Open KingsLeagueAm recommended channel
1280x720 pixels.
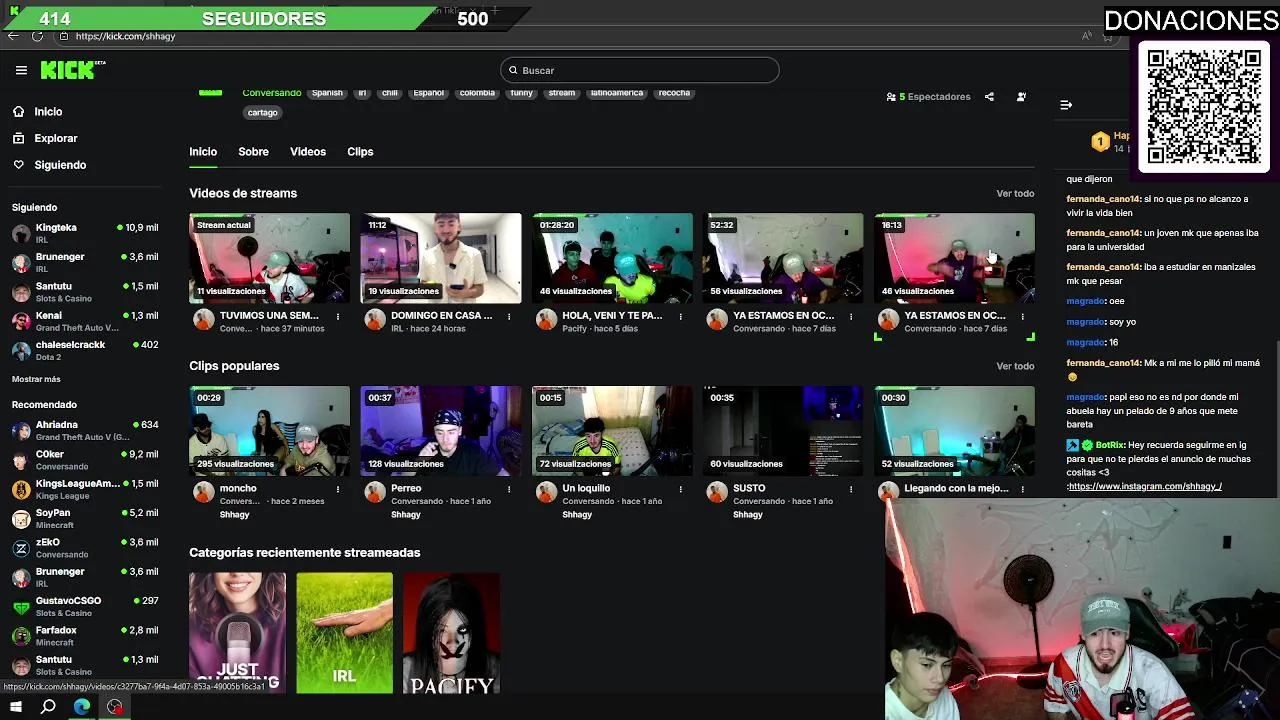(x=84, y=489)
